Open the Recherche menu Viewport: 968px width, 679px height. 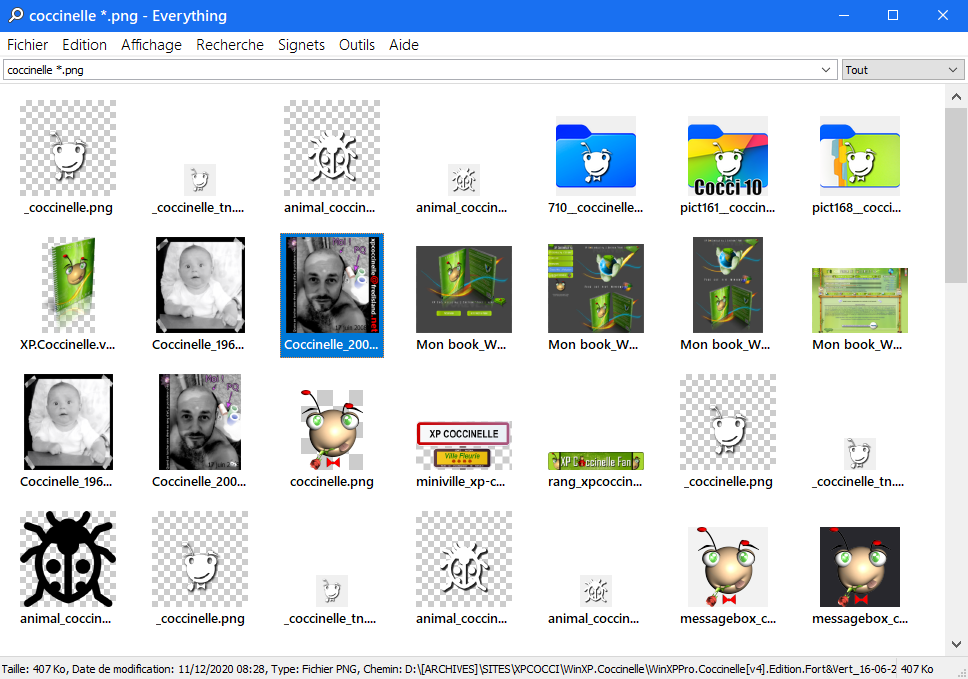pos(230,45)
